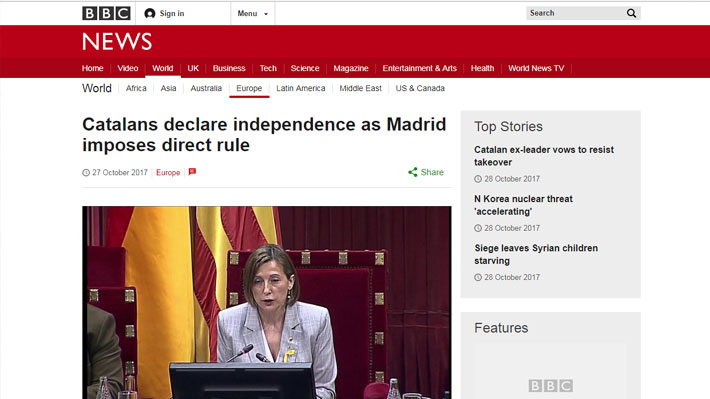Click the BBC placeholder logo in Features
The image size is (710, 399).
(551, 385)
